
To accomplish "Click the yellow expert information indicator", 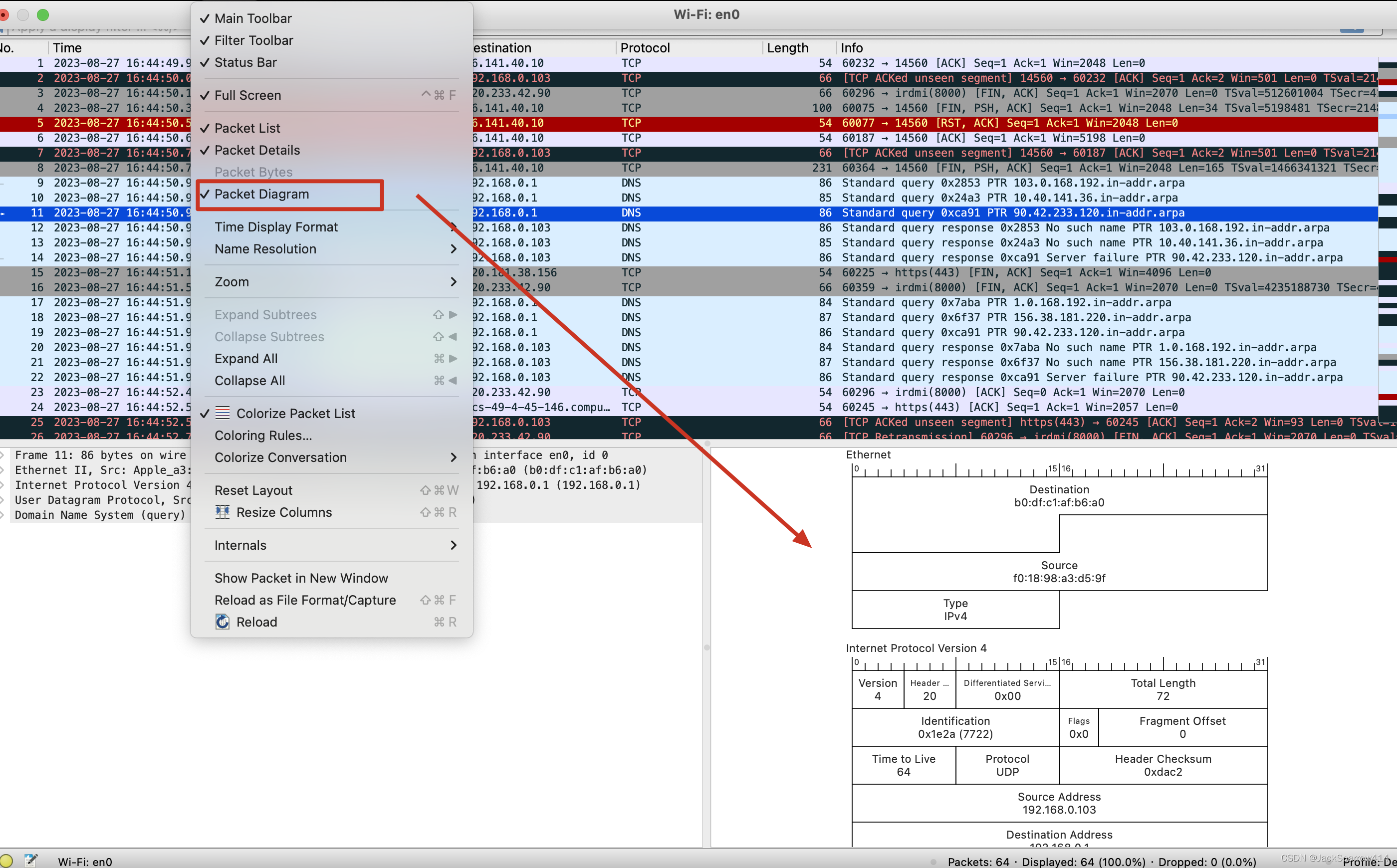I will pyautogui.click(x=6, y=861).
